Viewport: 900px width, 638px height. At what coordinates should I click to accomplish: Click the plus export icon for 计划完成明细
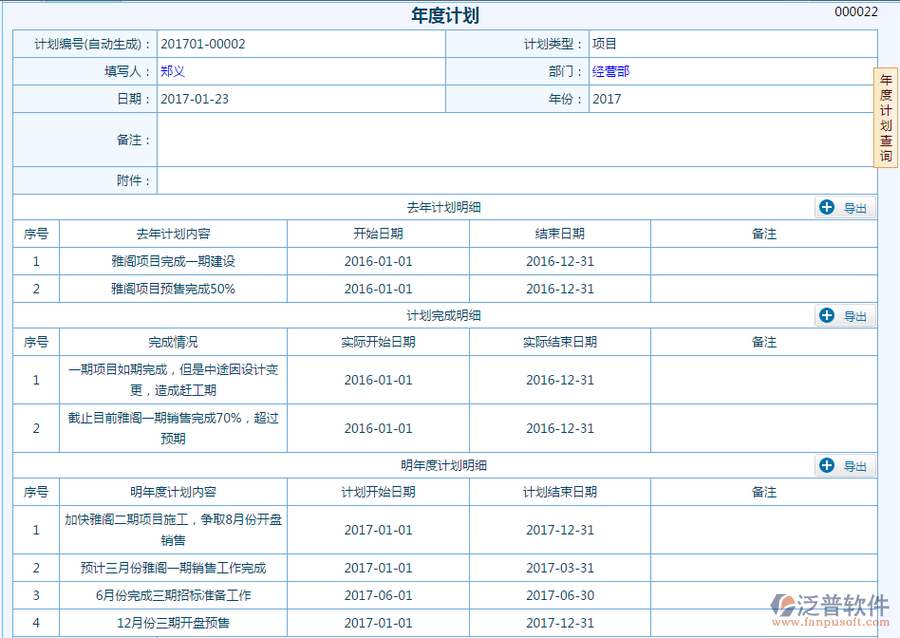[x=827, y=316]
